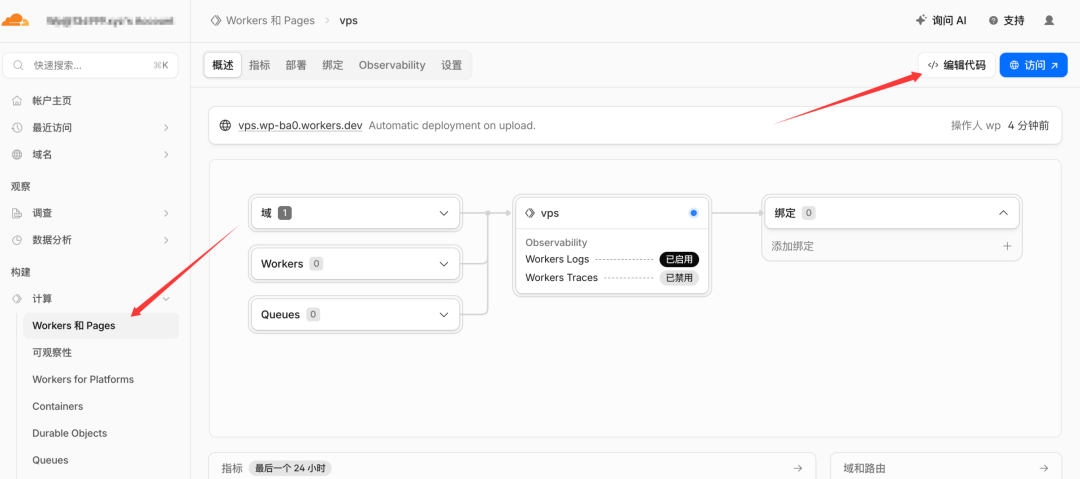Click the blue status dot on vps card
Screen dimensions: 1080x479
[694, 213]
